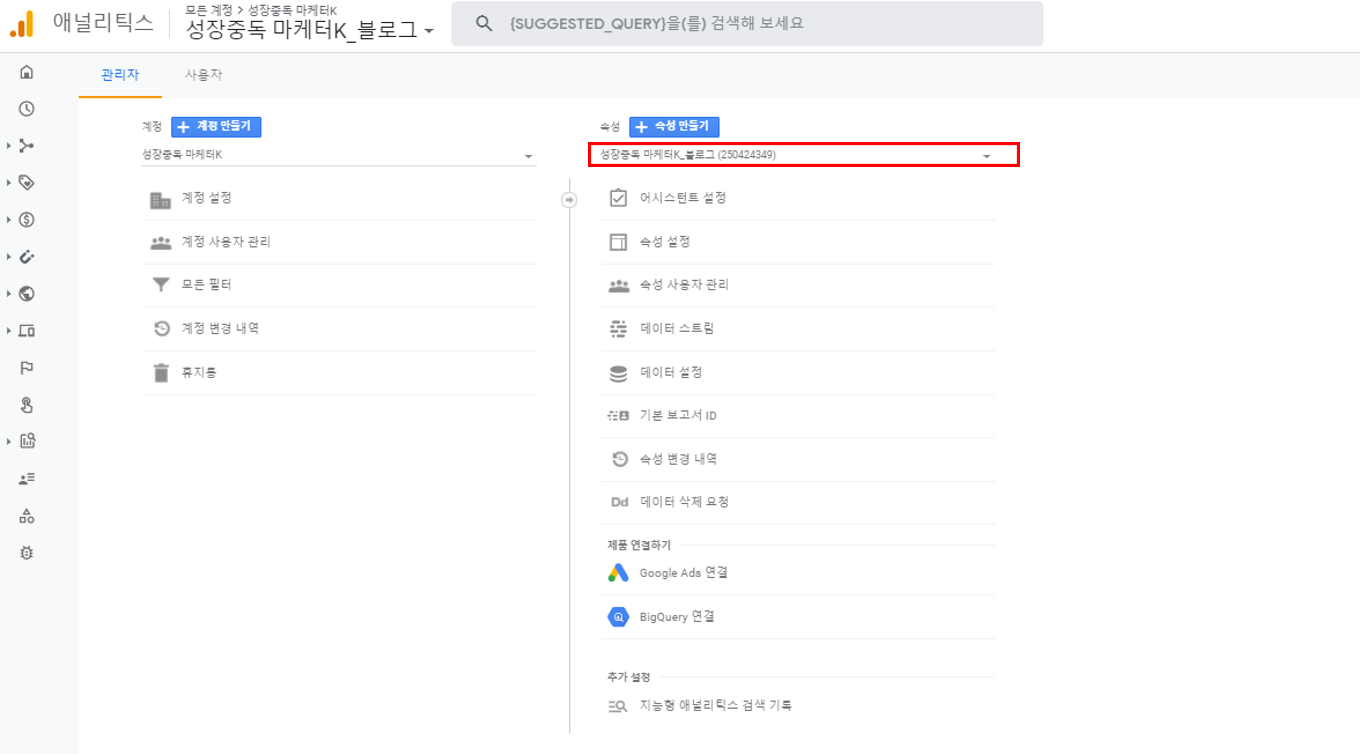Screen dimensions: 1360x754
Task: Click the 속성 만들기 button
Action: [x=674, y=126]
